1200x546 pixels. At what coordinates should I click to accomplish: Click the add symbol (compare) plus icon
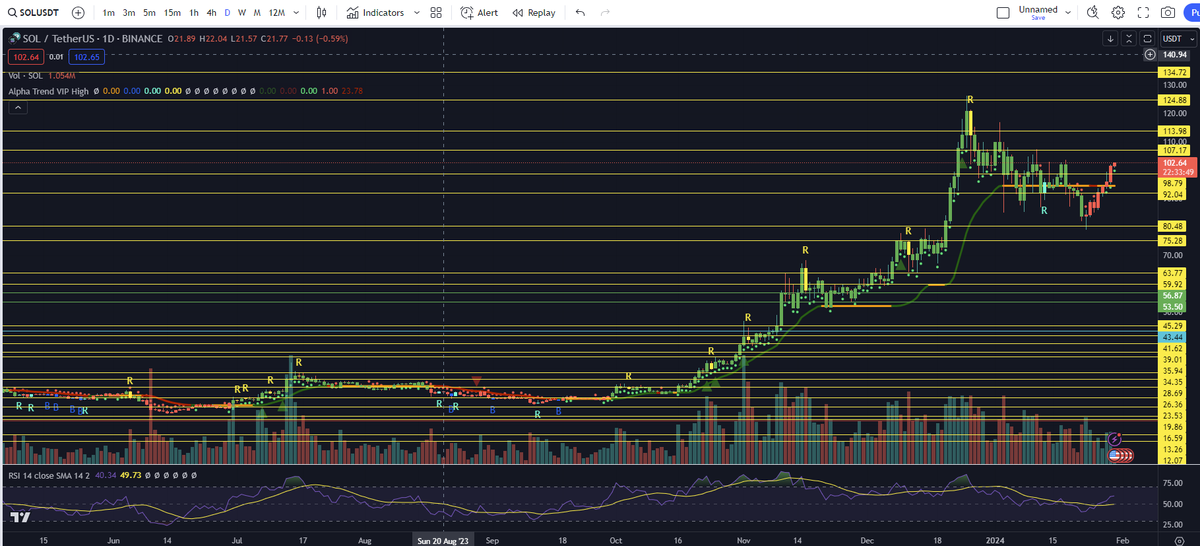click(x=78, y=13)
